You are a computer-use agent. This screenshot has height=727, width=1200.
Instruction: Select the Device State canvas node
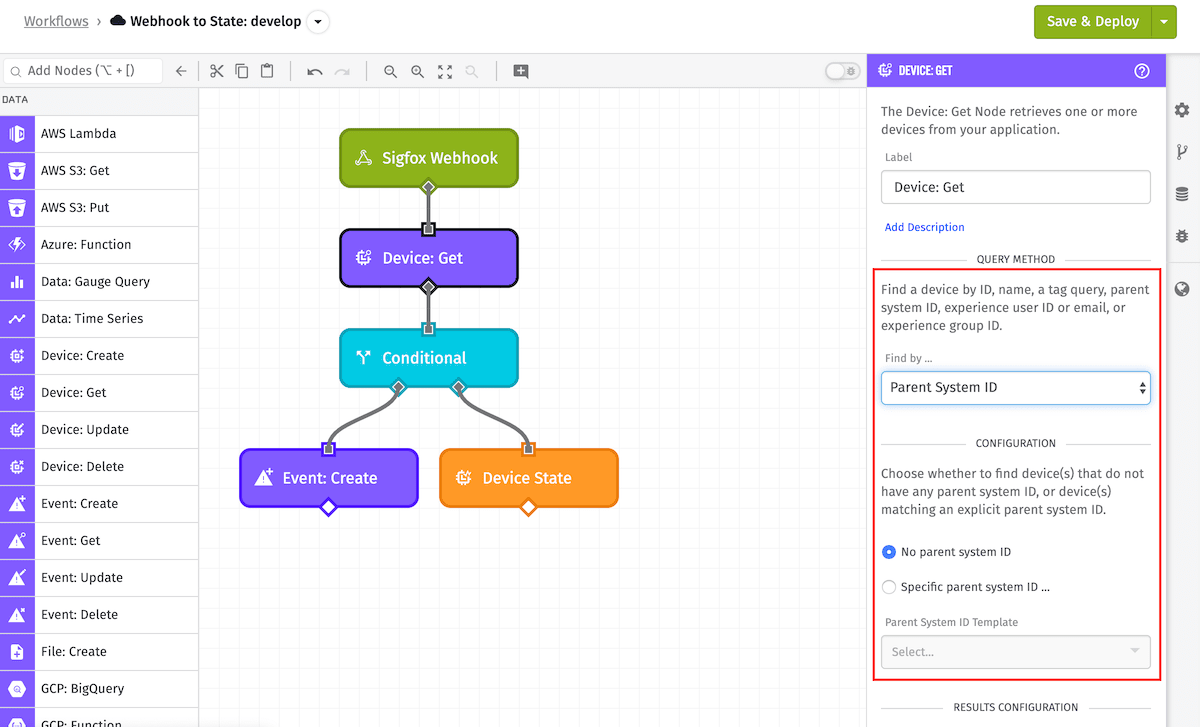point(529,478)
